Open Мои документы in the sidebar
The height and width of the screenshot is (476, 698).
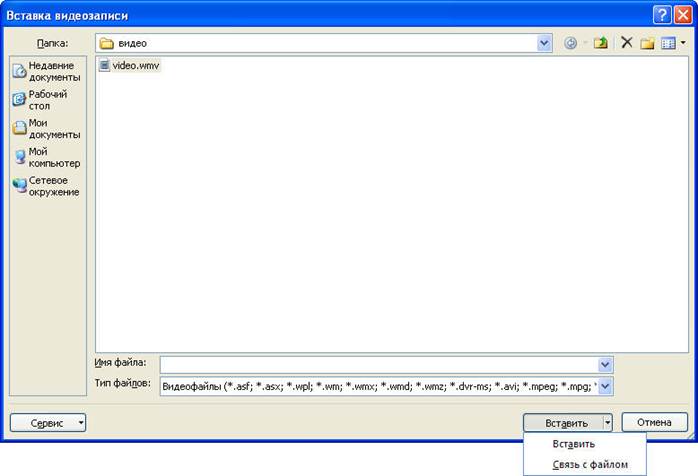pos(47,129)
